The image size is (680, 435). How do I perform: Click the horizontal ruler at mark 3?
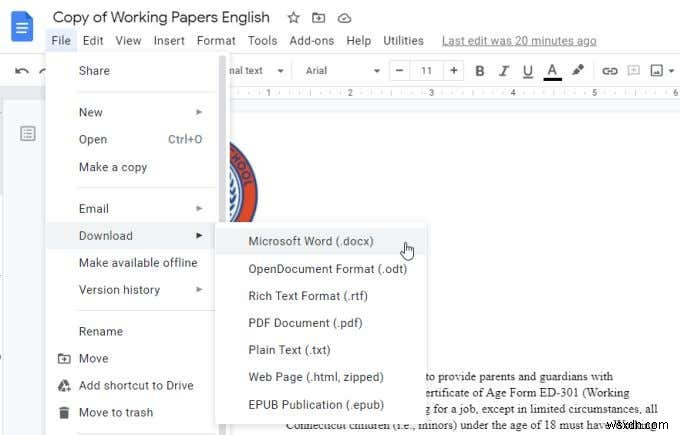point(431,92)
